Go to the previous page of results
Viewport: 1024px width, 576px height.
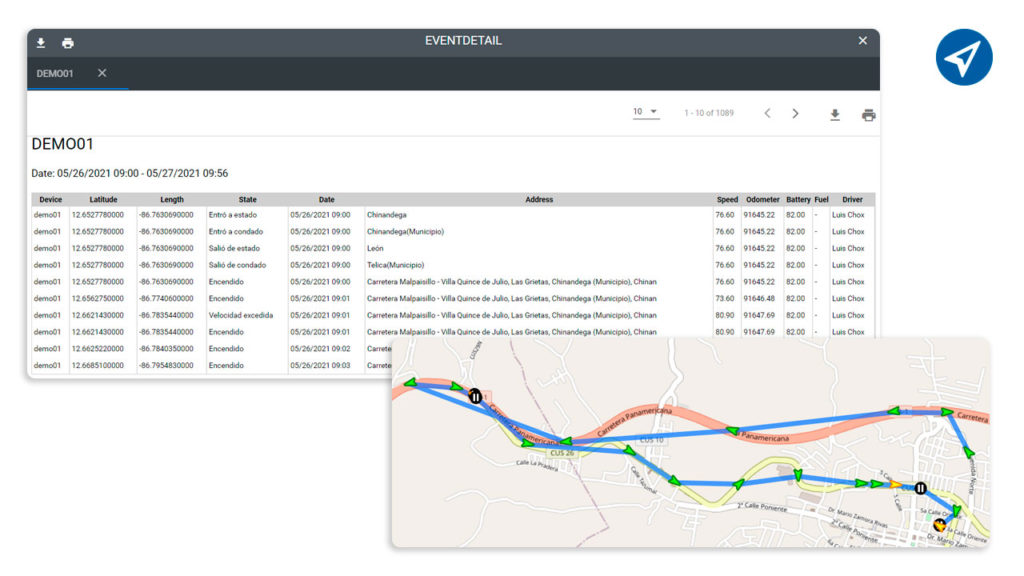pyautogui.click(x=767, y=114)
